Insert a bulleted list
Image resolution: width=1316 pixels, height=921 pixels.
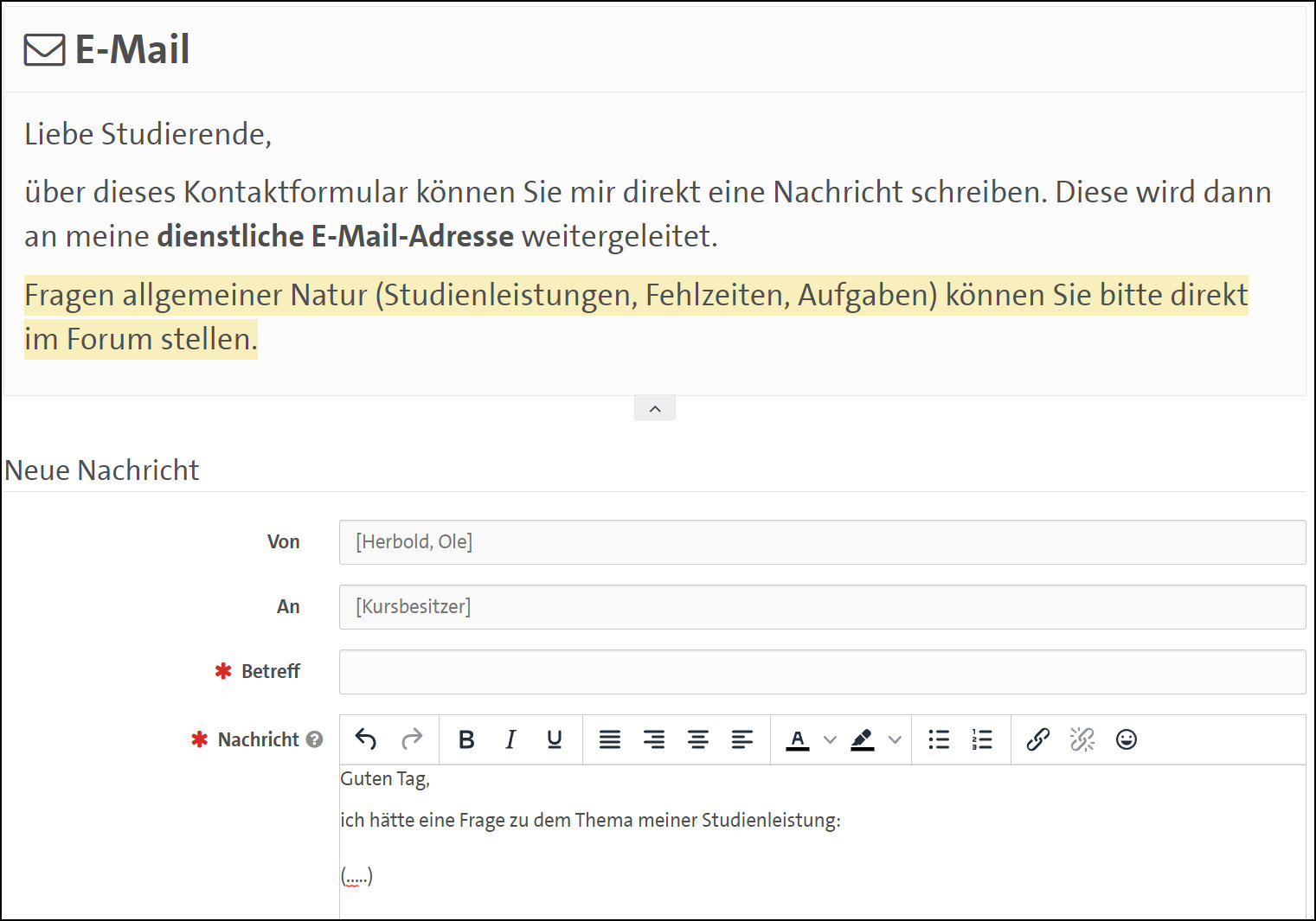[939, 739]
